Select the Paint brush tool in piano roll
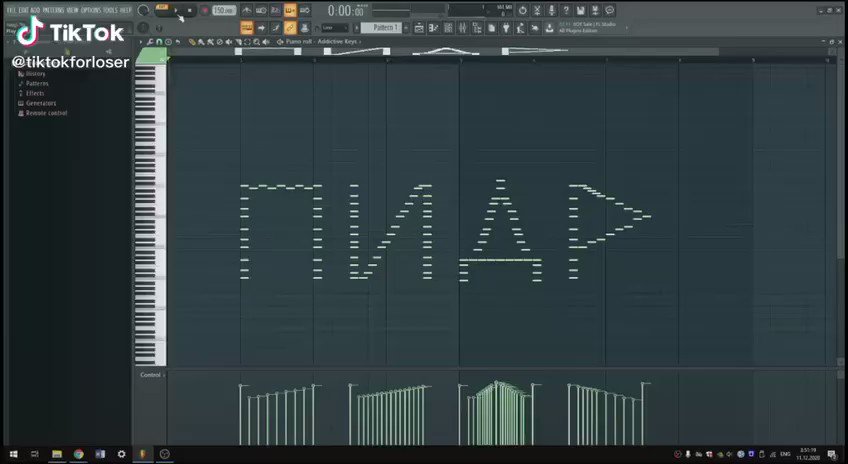Viewport: 848px width, 464px height. click(201, 42)
